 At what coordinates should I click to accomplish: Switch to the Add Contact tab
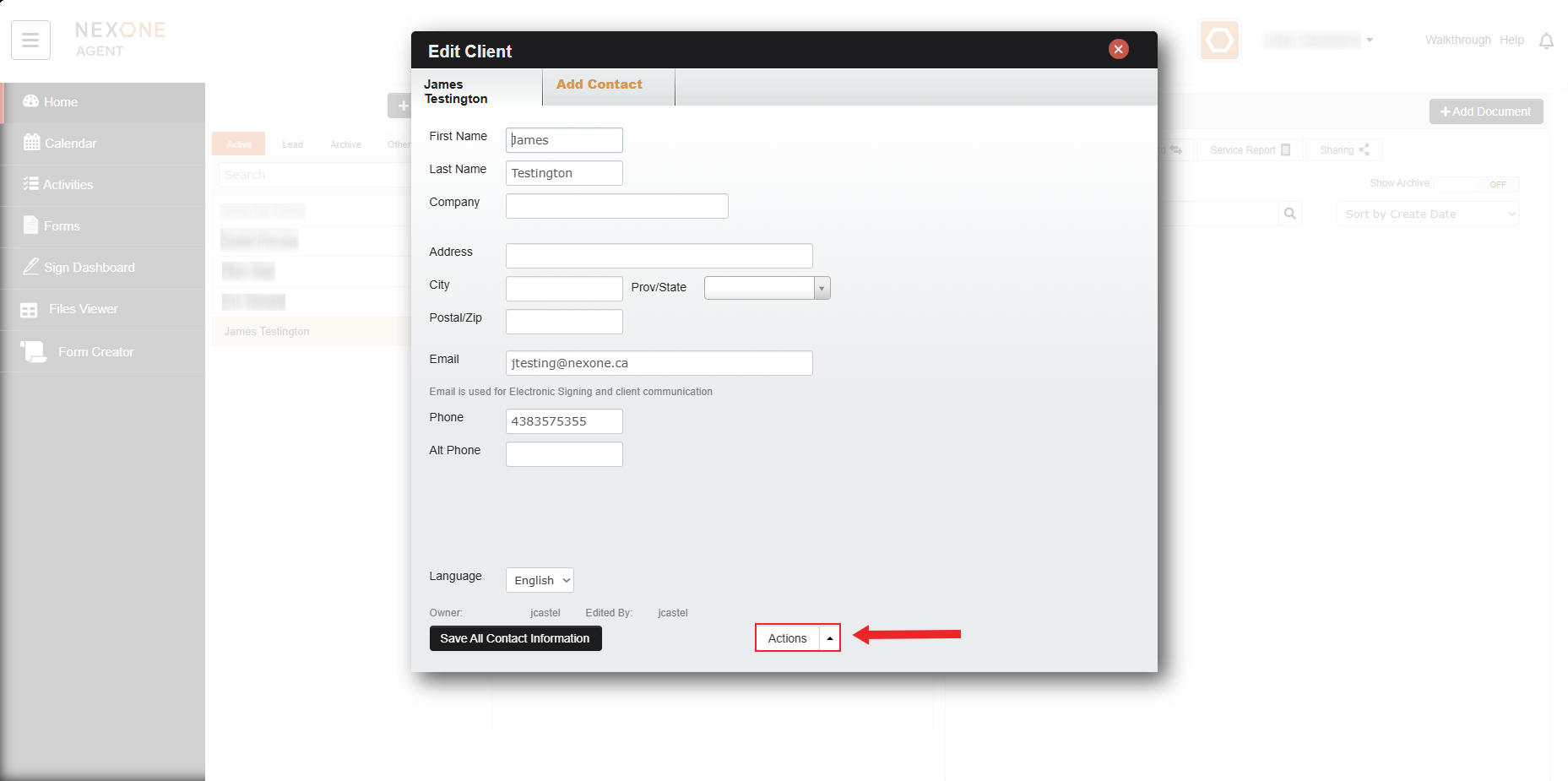pos(599,84)
